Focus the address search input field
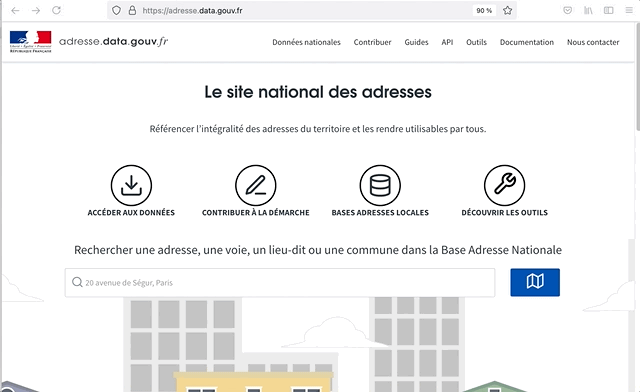This screenshot has height=392, width=640. [x=280, y=283]
